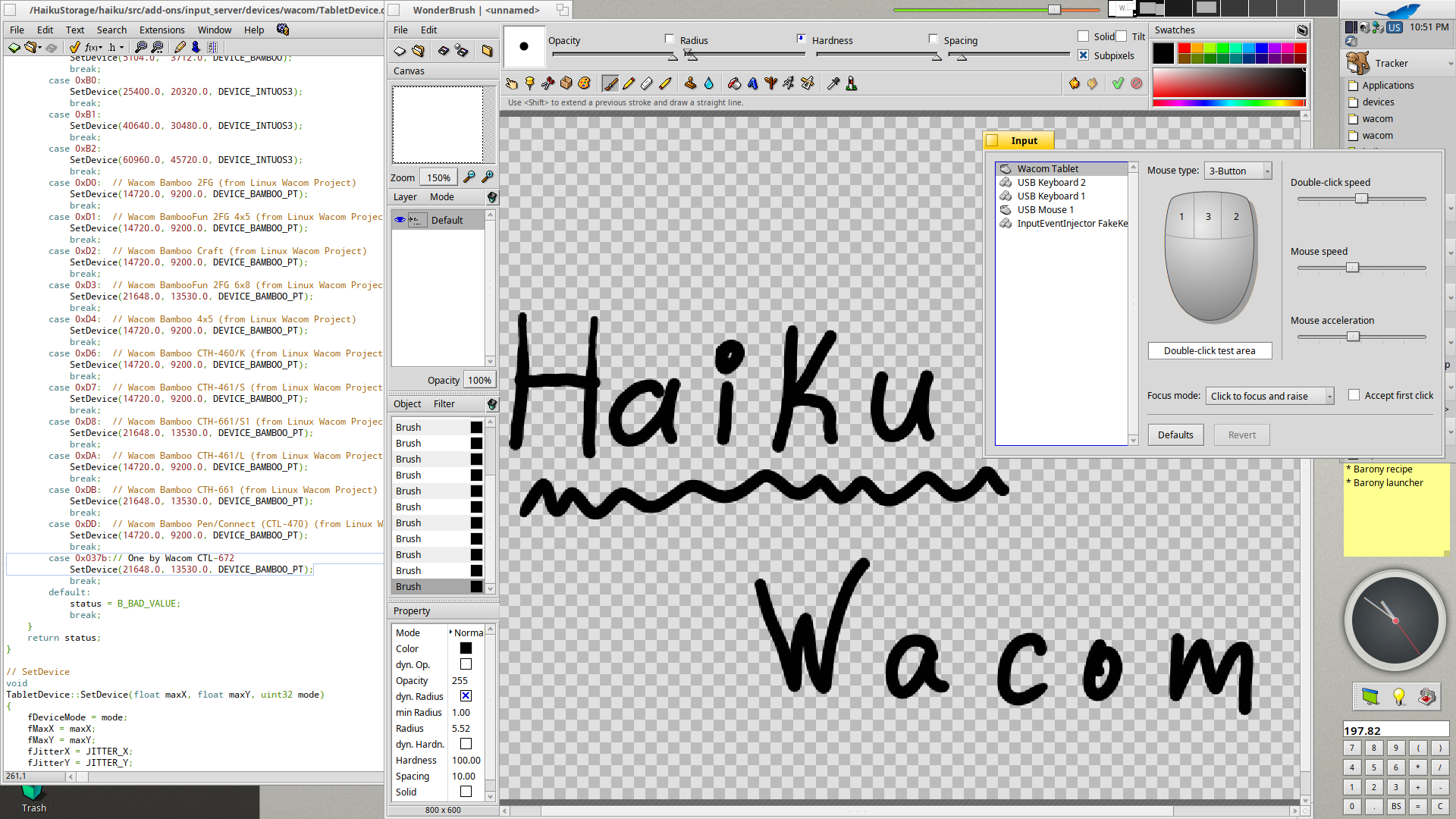Click the red cancel icon
1456x819 pixels.
coord(1136,83)
